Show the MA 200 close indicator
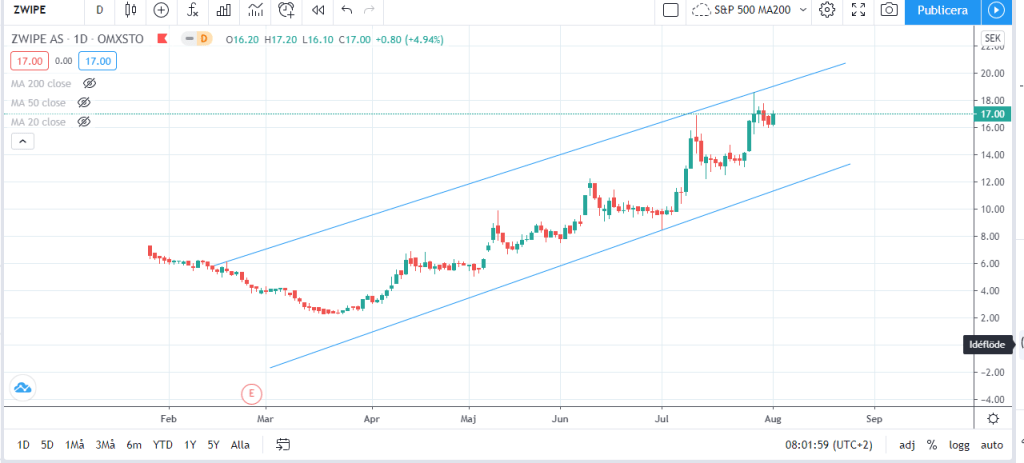 (x=89, y=83)
